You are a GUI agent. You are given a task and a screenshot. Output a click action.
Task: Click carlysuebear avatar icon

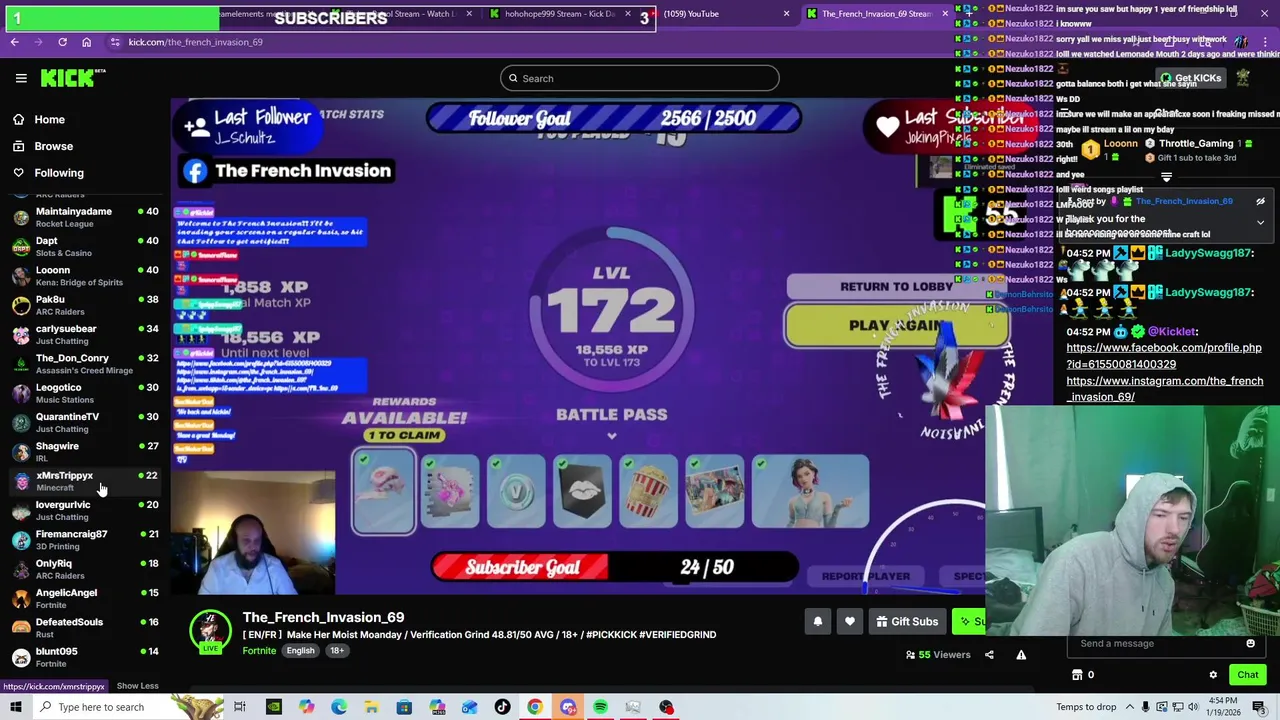tap(21, 334)
